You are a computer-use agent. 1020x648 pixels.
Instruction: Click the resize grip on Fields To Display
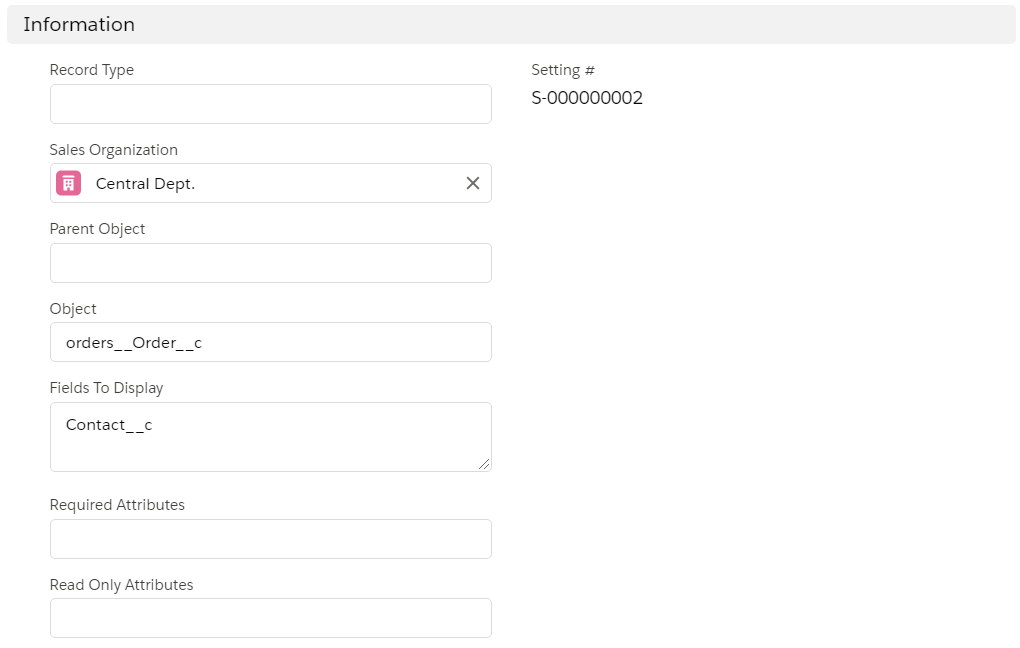(x=486, y=466)
